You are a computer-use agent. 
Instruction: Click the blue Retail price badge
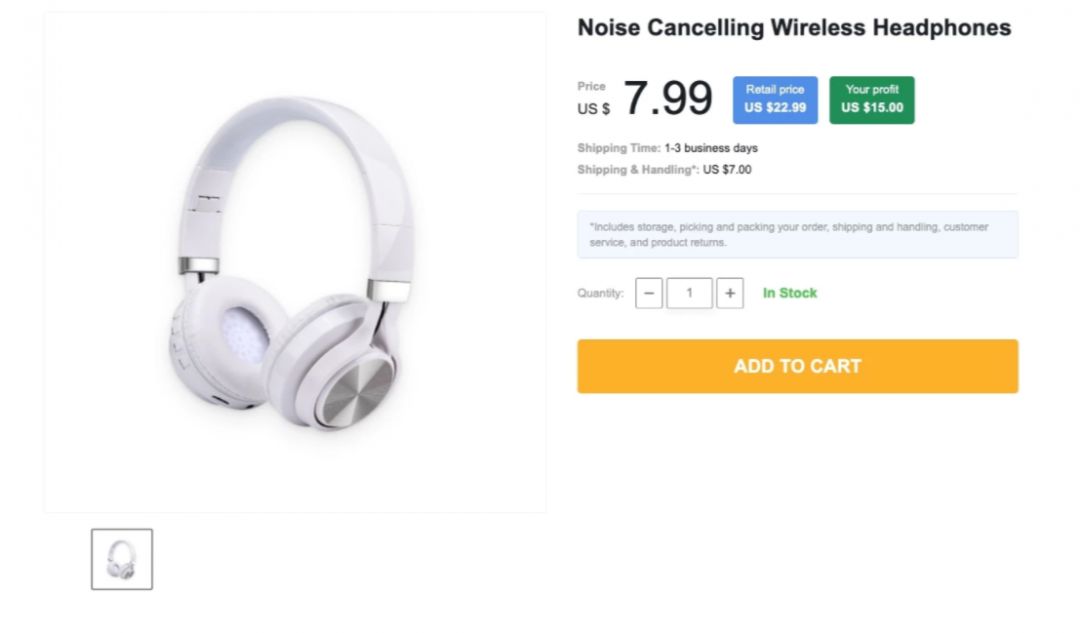[x=775, y=100]
